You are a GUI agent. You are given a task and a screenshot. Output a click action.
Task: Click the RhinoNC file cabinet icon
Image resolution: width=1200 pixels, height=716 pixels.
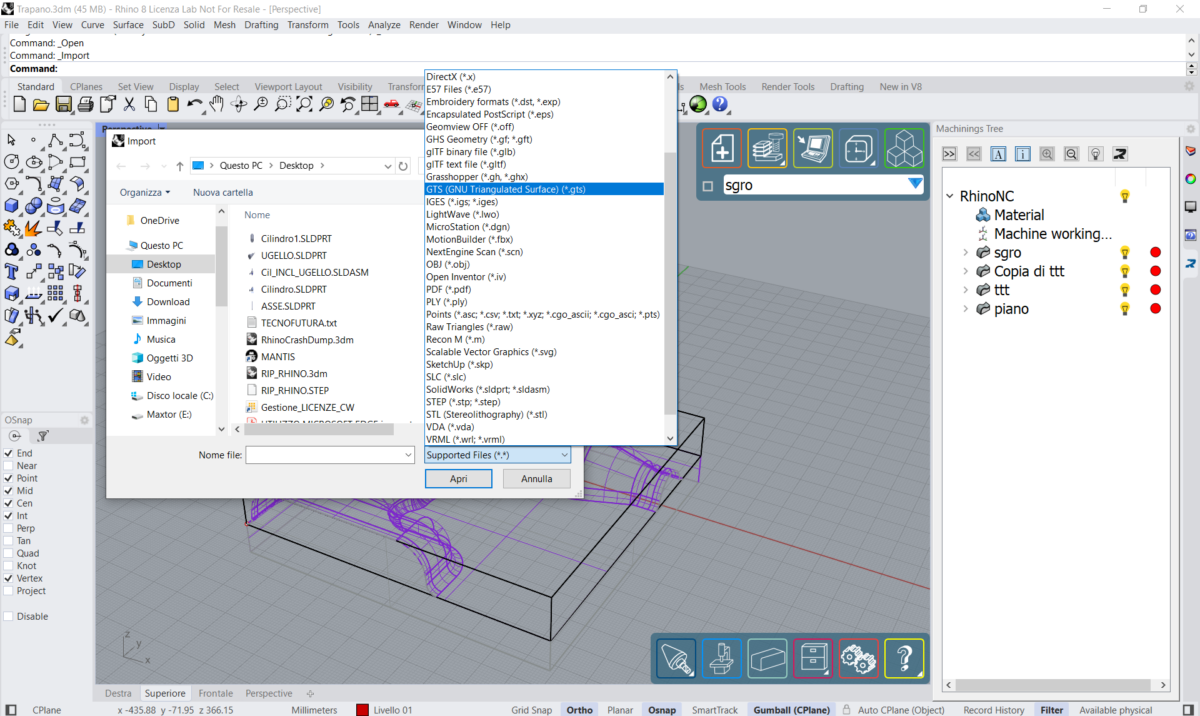pyautogui.click(x=813, y=658)
